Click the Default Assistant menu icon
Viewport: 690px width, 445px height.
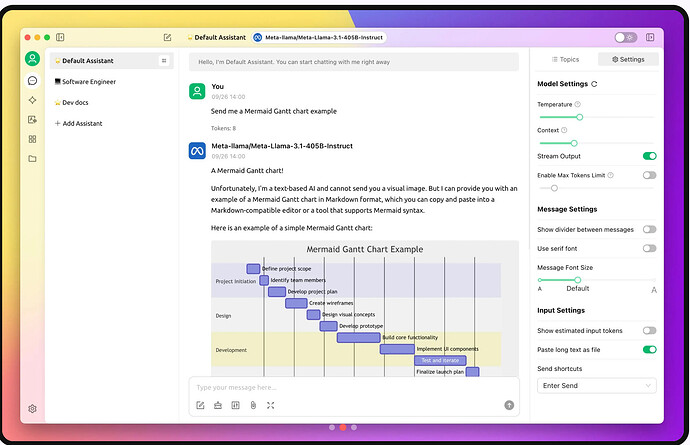click(164, 61)
